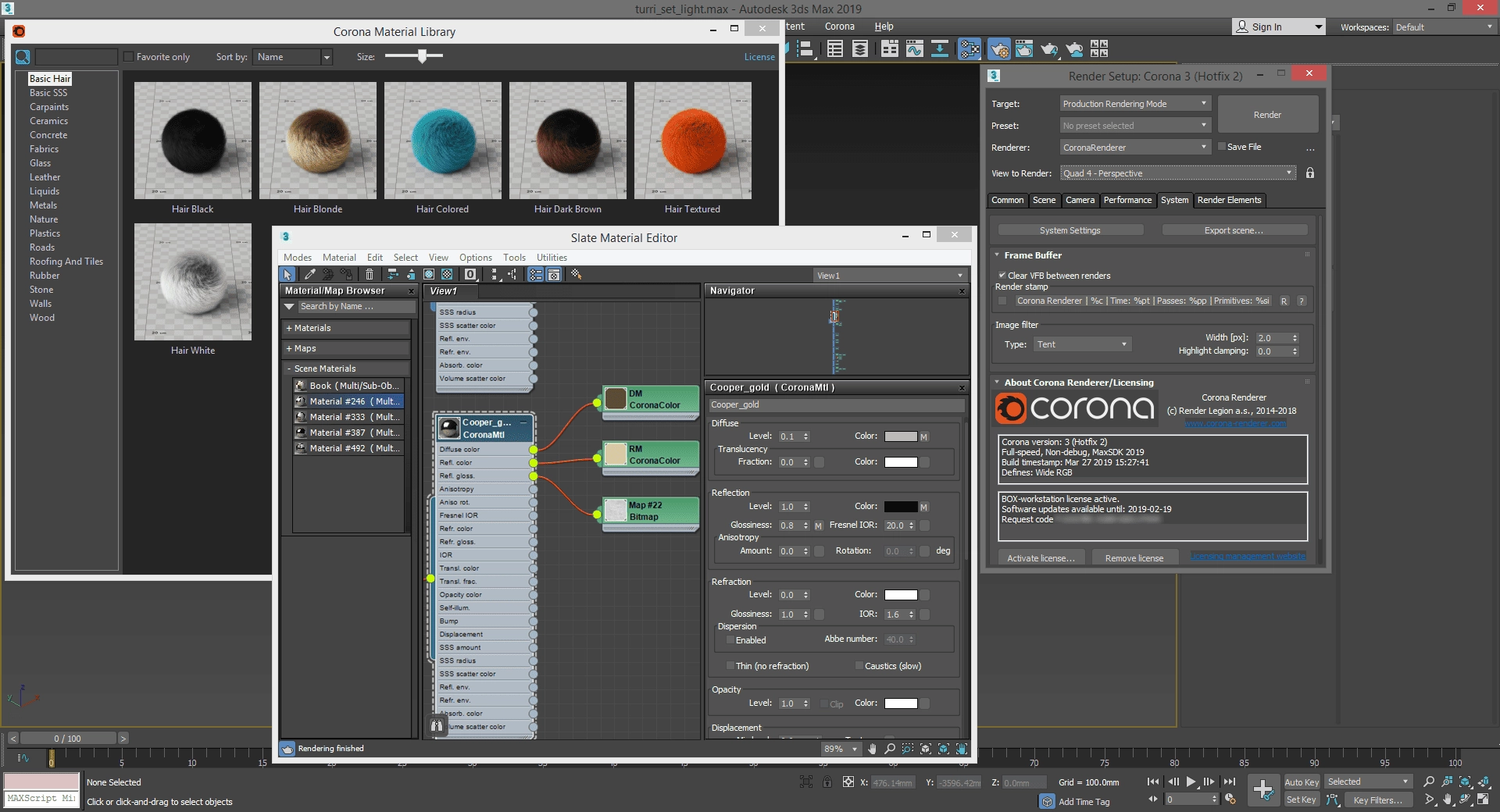Viewport: 1500px width, 812px height.
Task: Lock the View to Render padlock
Action: pyautogui.click(x=1310, y=173)
